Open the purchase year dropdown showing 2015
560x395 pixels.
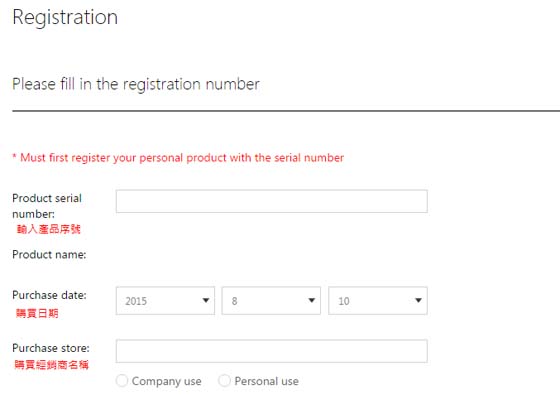[x=165, y=301]
